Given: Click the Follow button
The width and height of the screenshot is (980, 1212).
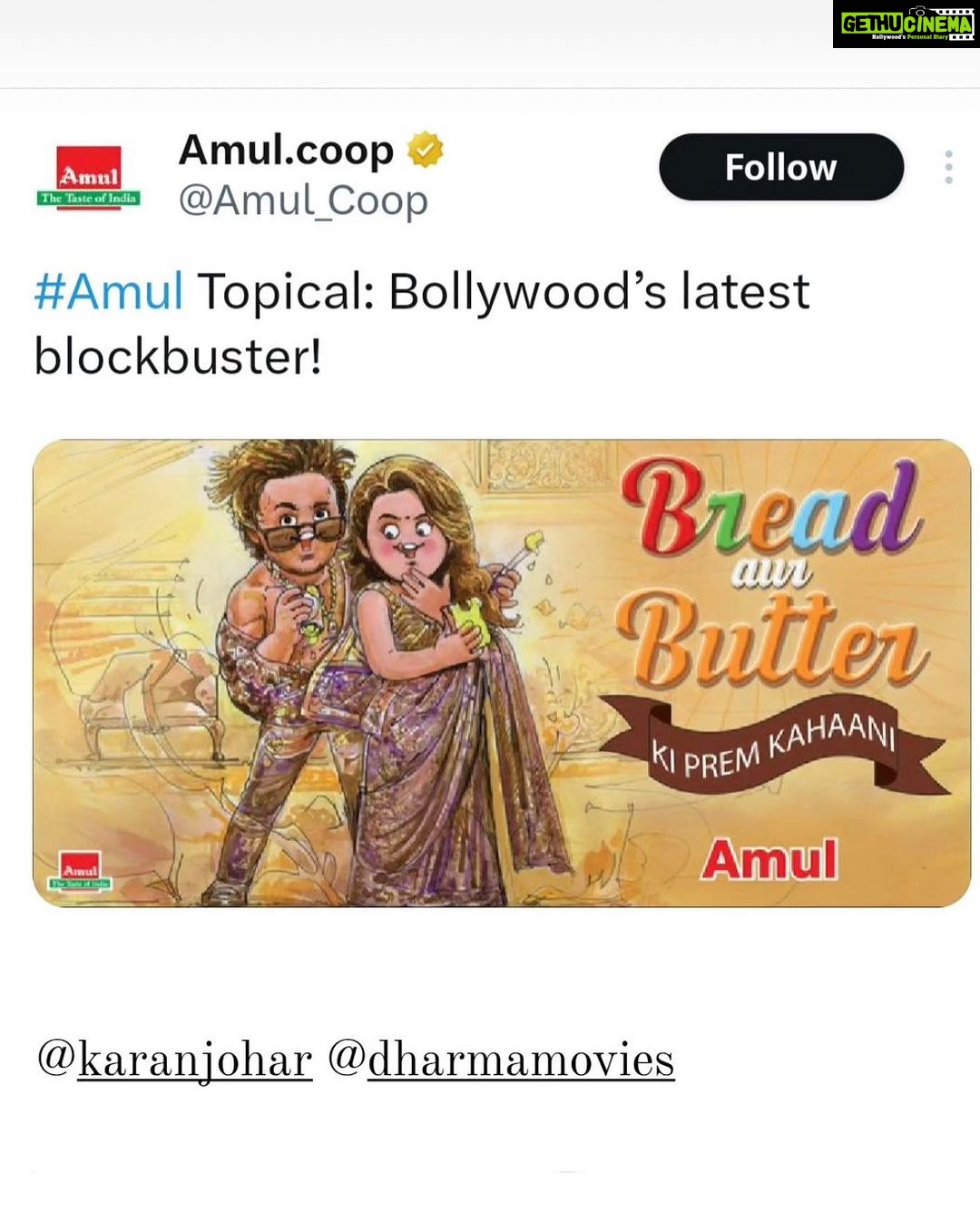Looking at the screenshot, I should coord(781,167).
